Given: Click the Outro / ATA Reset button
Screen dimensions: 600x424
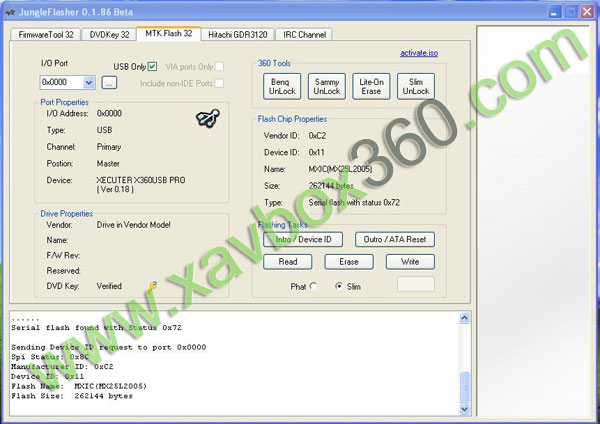Looking at the screenshot, I should pos(395,240).
